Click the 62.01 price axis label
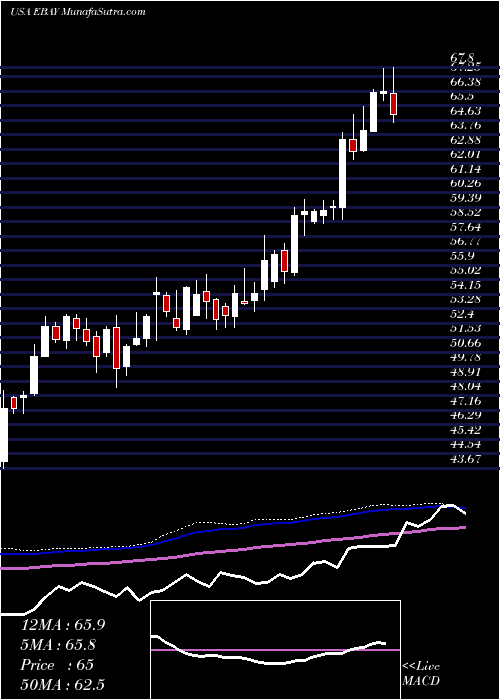This screenshot has width=500, height=700. 466,154
